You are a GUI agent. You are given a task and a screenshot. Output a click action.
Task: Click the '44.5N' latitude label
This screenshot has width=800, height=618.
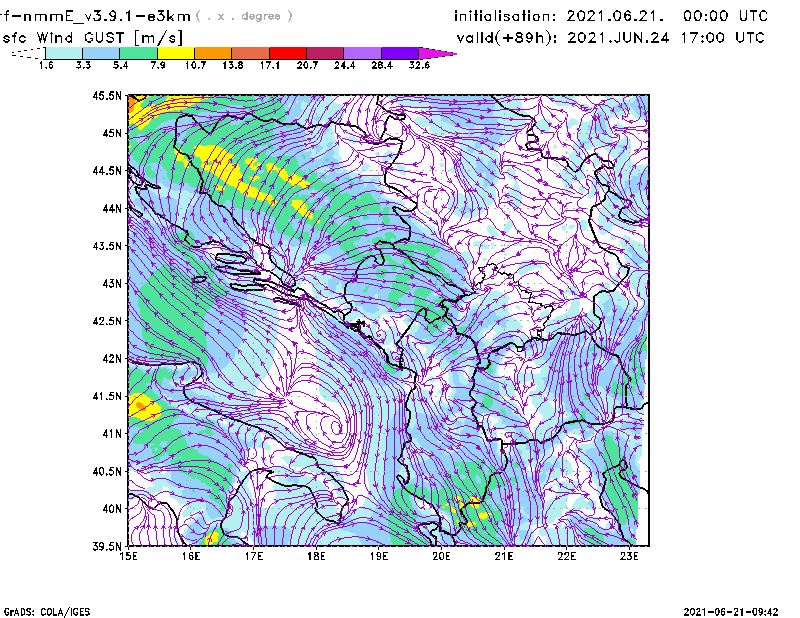[x=107, y=170]
